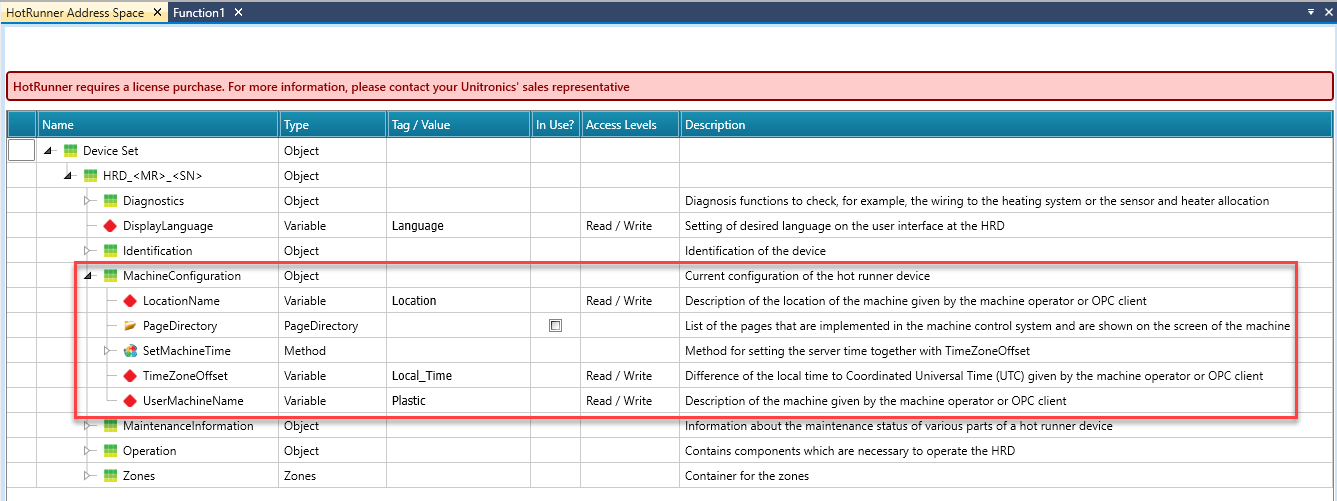This screenshot has height=501, width=1337.
Task: Click the SetMachineTime method icon
Action: coord(130,351)
